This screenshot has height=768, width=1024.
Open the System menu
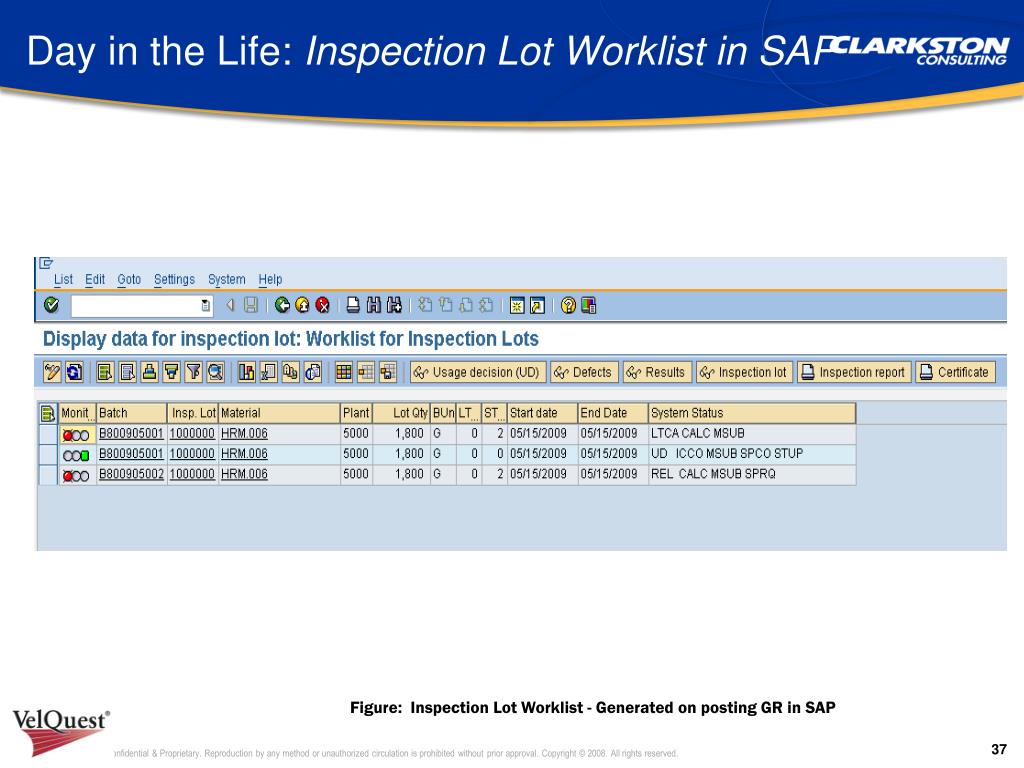click(227, 280)
